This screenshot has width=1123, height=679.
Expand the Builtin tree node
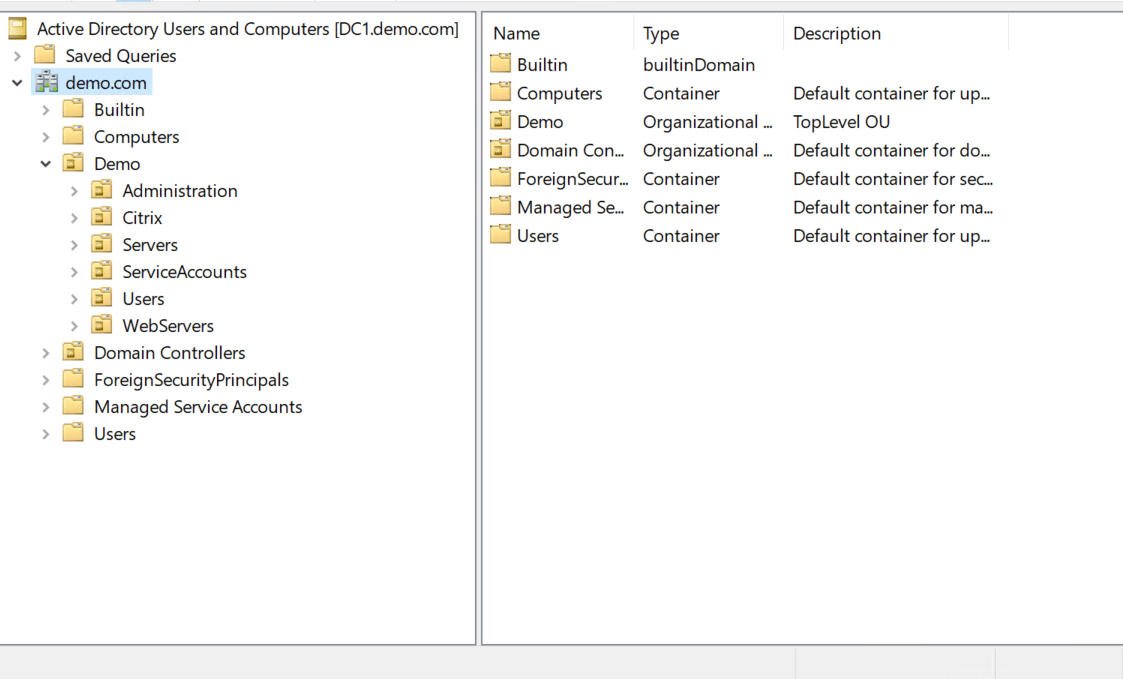coord(46,110)
